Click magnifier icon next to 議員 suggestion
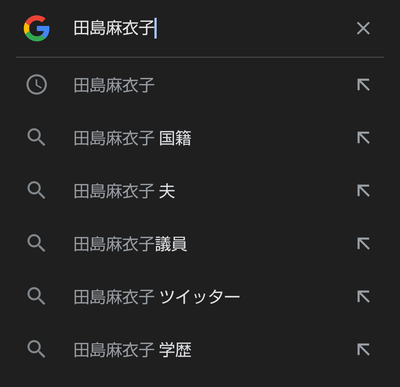 (x=36, y=244)
